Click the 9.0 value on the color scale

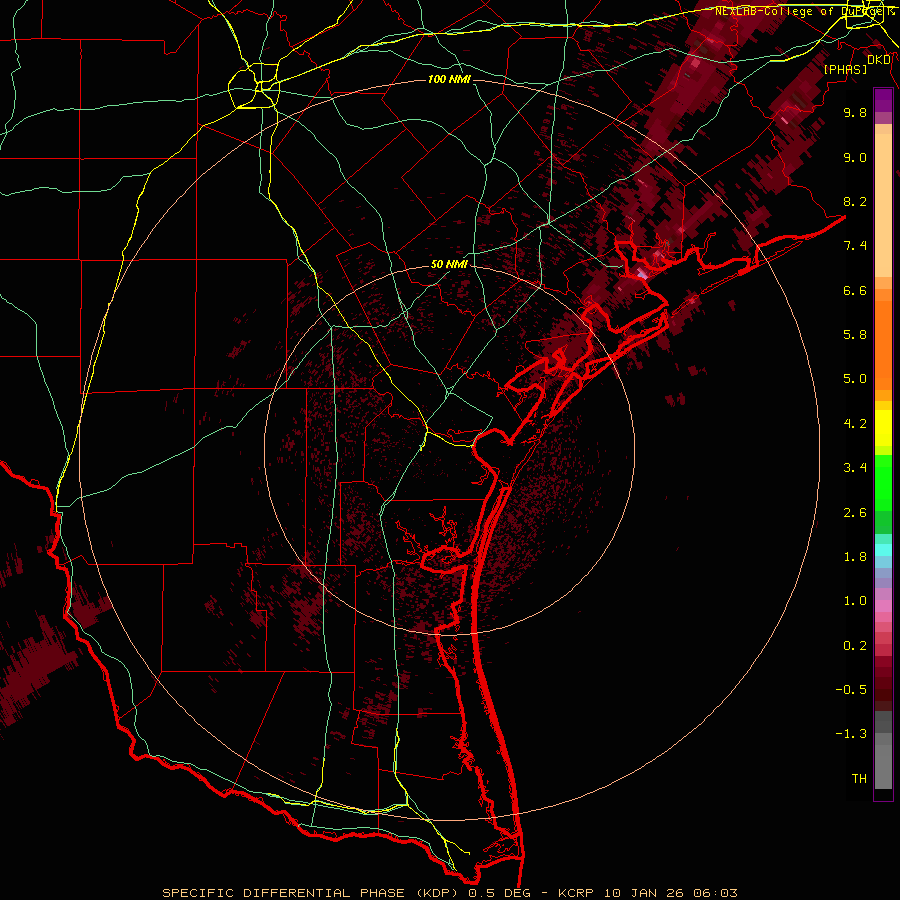(x=855, y=157)
